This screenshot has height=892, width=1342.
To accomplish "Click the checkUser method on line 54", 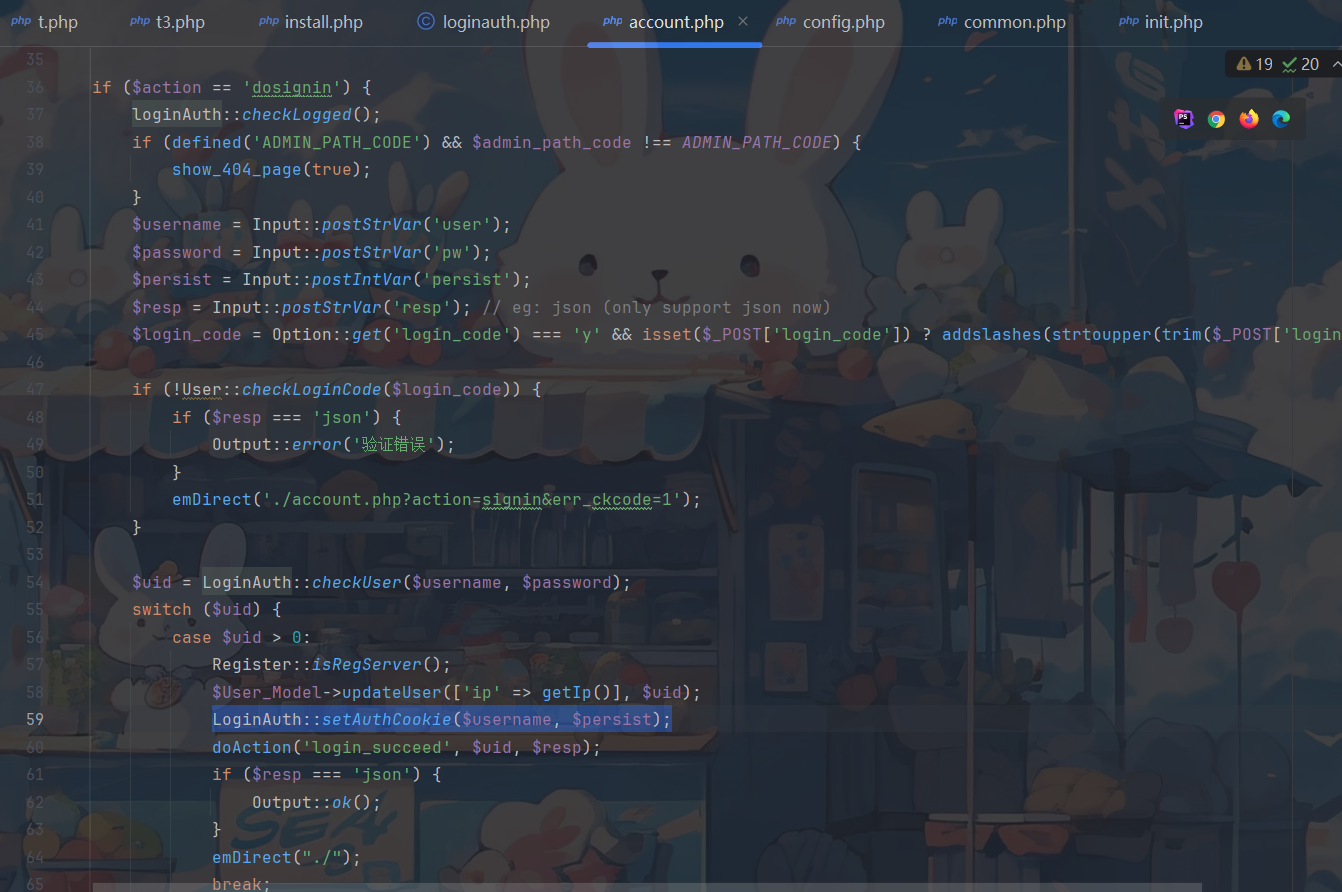I will [x=356, y=582].
